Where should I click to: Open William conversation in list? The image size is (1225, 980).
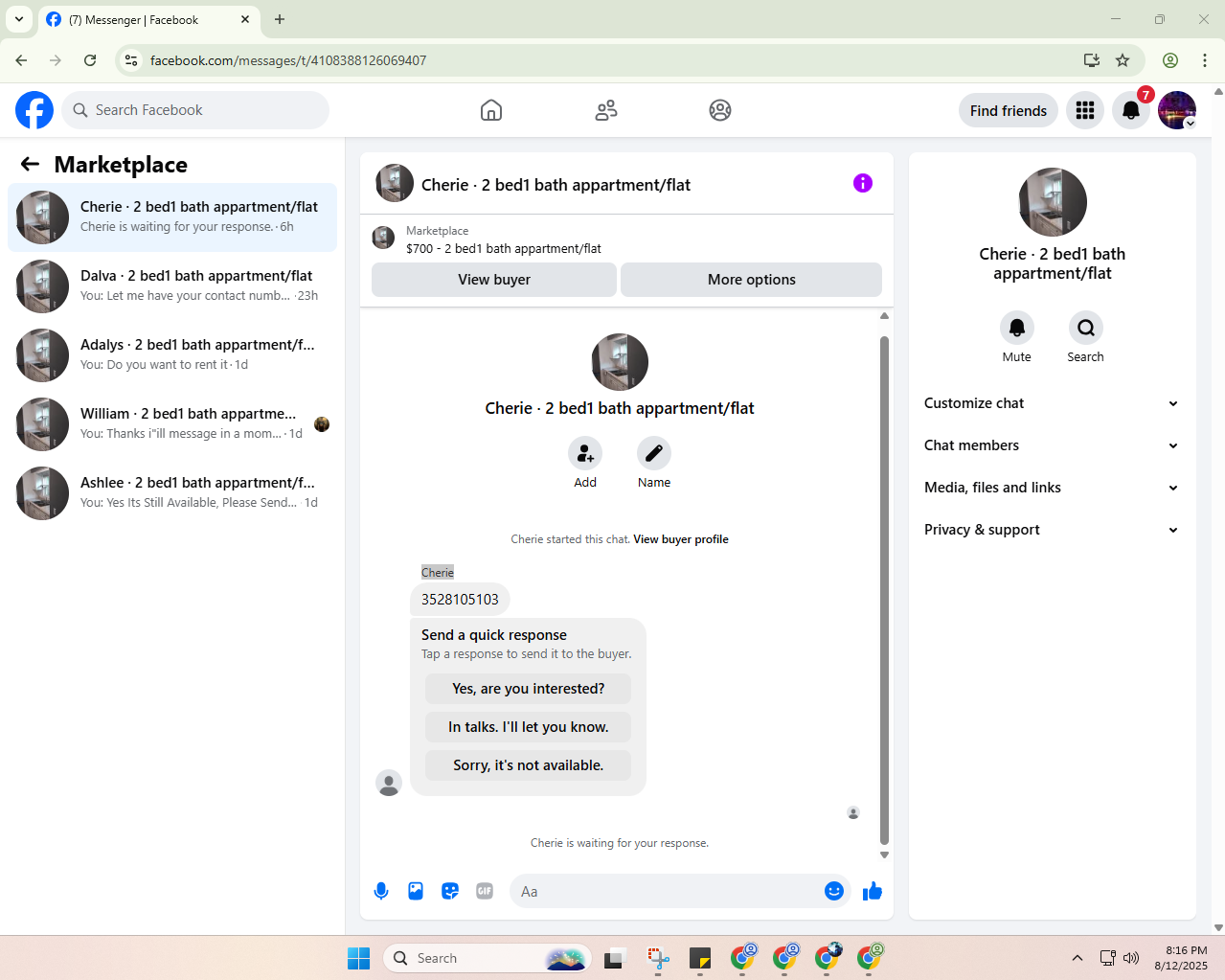pos(172,424)
